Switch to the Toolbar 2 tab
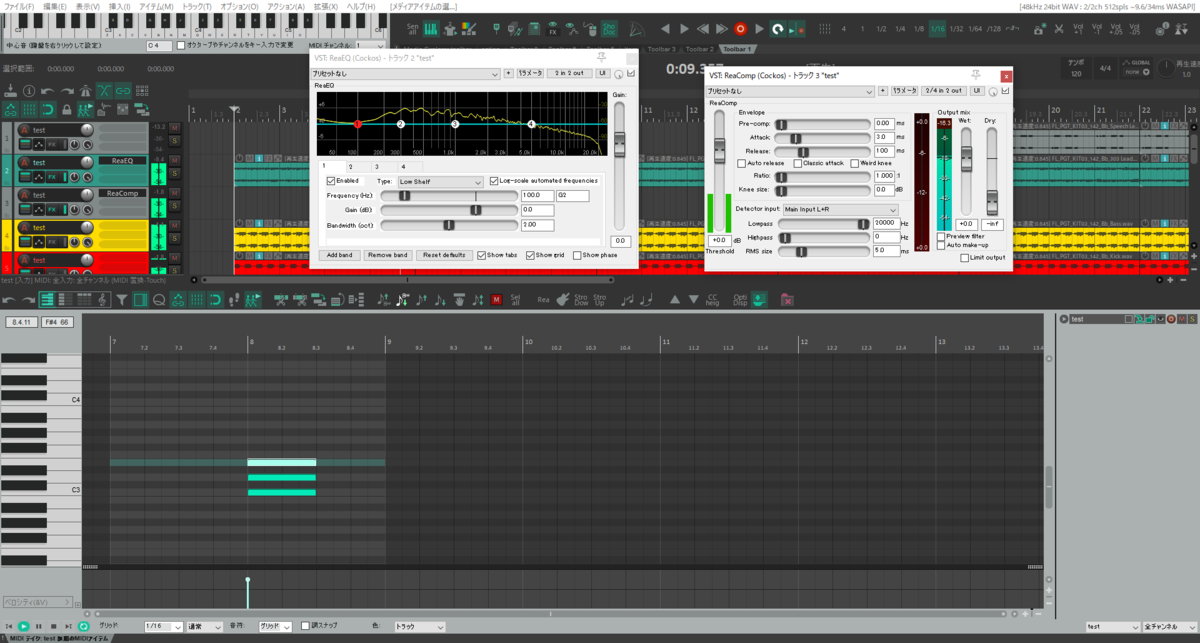This screenshot has width=1200, height=643. point(700,48)
